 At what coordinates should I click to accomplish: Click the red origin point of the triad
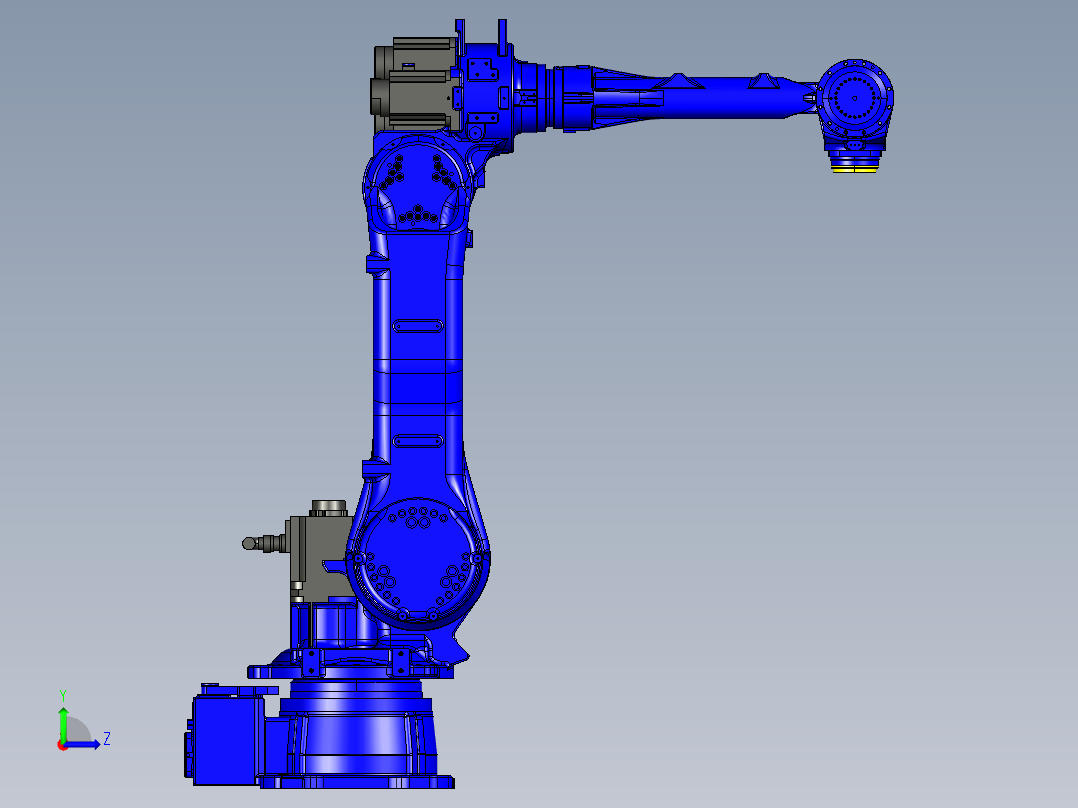click(x=63, y=747)
